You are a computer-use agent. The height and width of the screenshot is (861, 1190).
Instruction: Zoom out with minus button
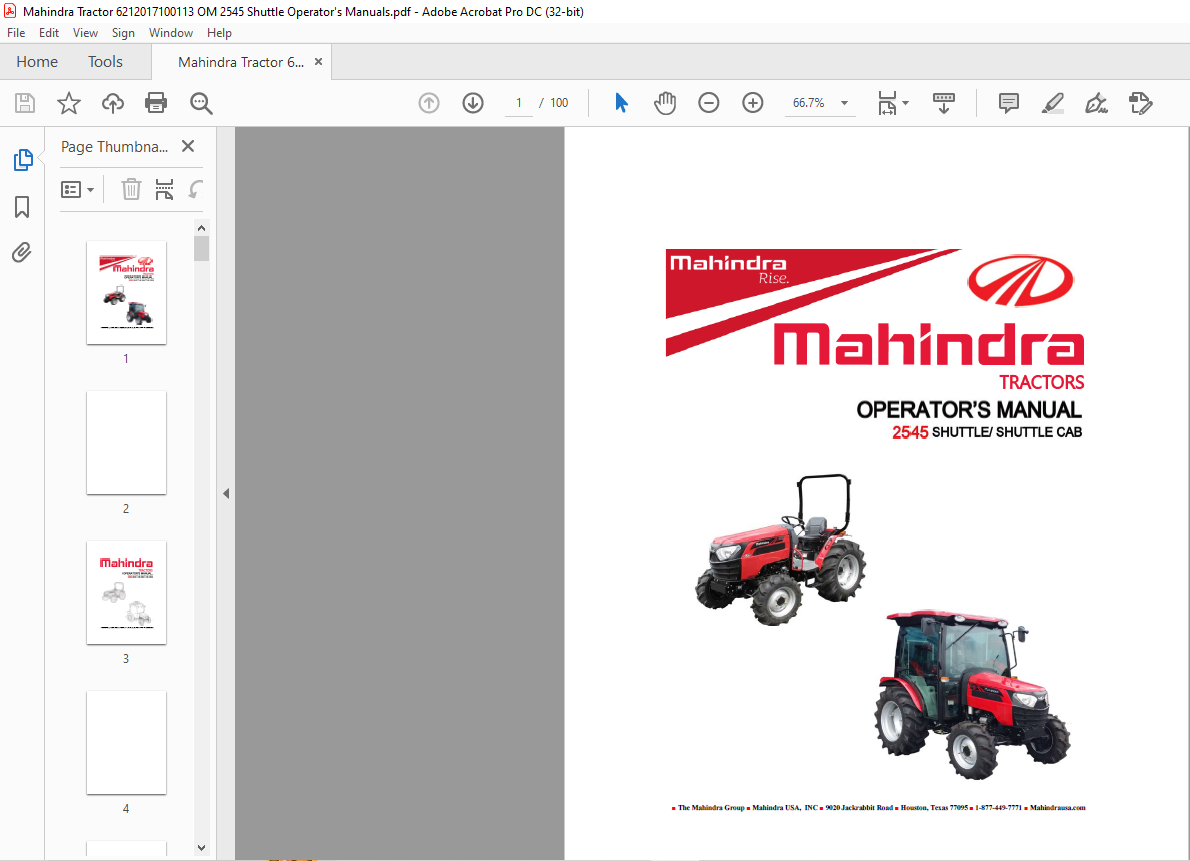(x=708, y=102)
